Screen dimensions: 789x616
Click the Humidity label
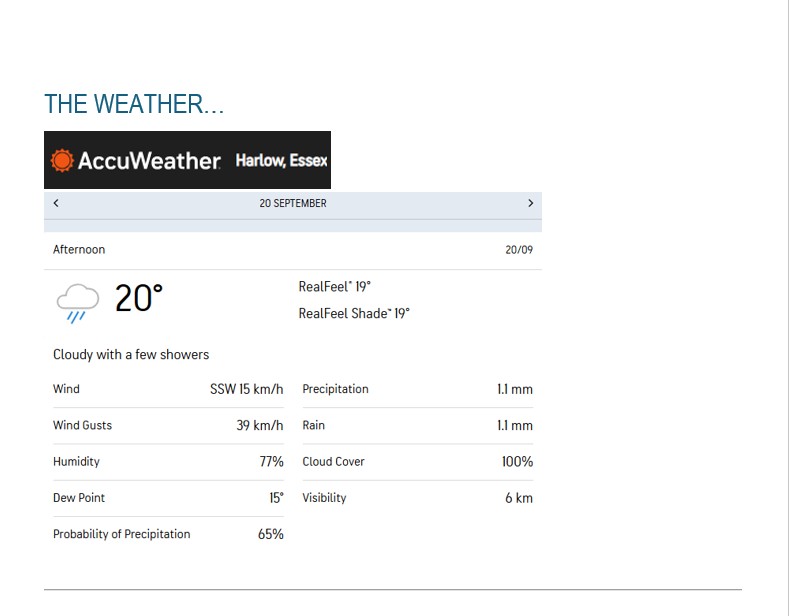click(x=76, y=461)
